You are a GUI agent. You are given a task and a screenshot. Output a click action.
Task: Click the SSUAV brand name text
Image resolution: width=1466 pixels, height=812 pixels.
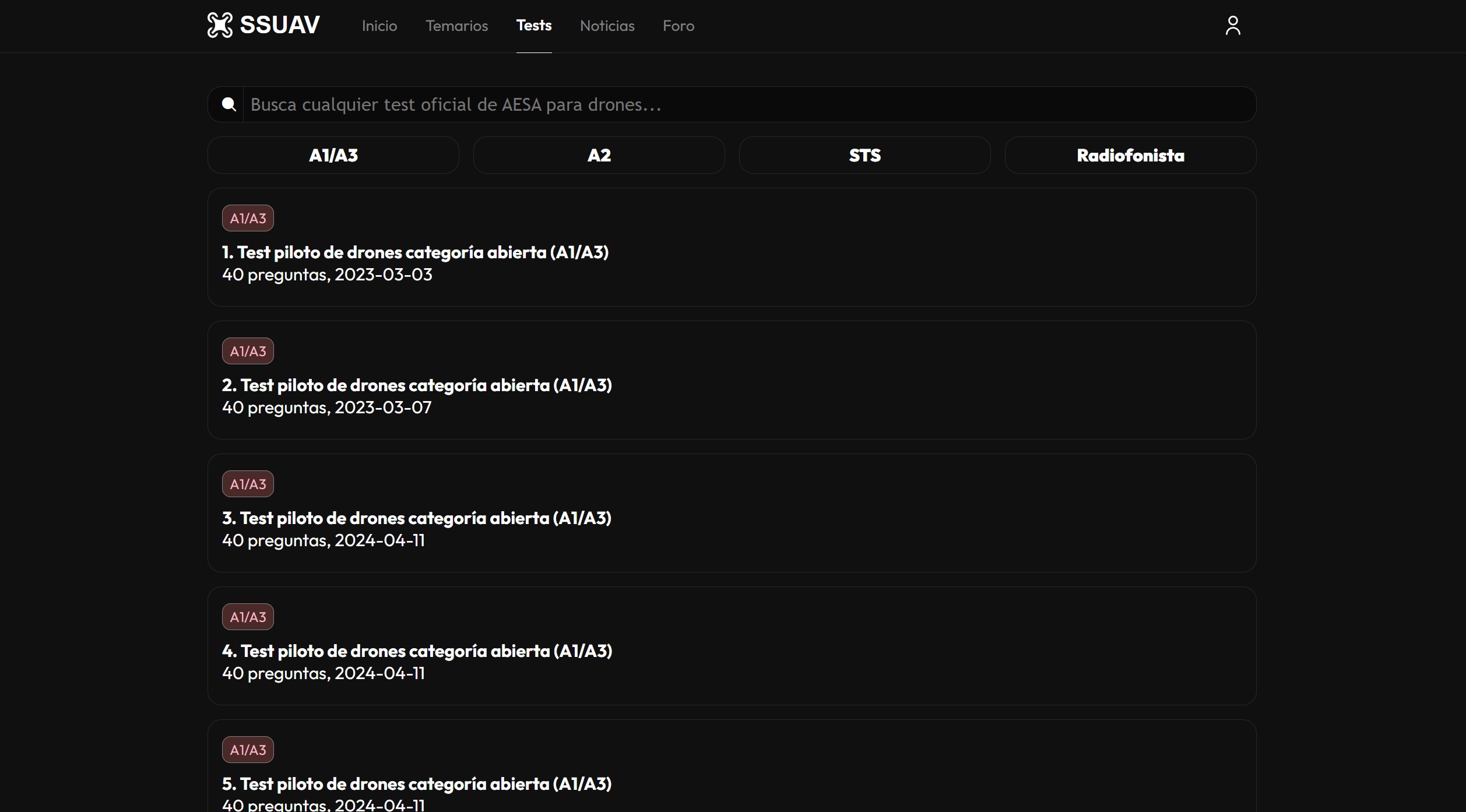279,25
